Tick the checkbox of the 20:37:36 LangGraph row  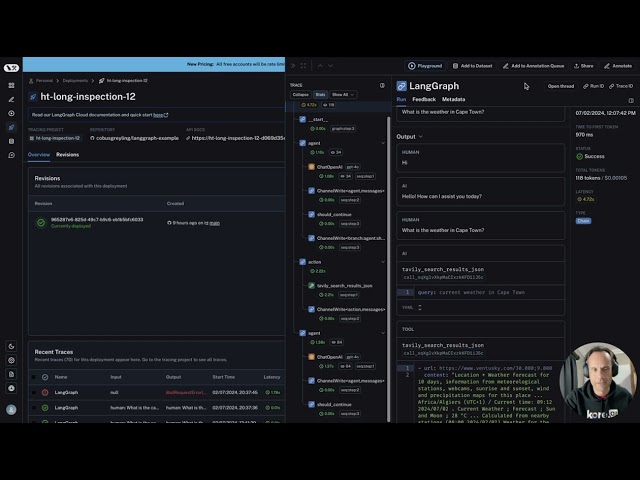(34, 408)
